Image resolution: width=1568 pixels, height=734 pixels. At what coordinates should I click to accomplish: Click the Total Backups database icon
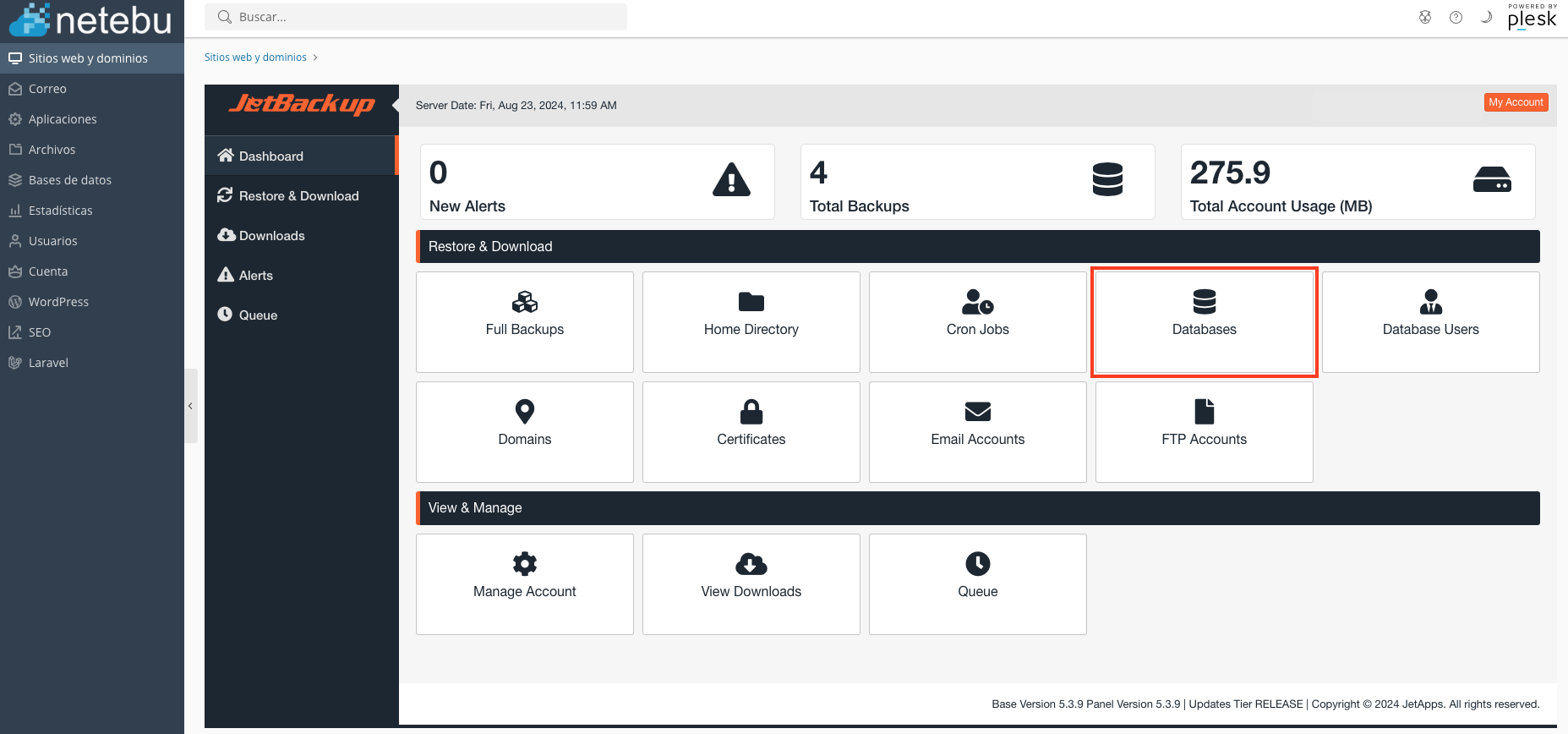pyautogui.click(x=1107, y=179)
